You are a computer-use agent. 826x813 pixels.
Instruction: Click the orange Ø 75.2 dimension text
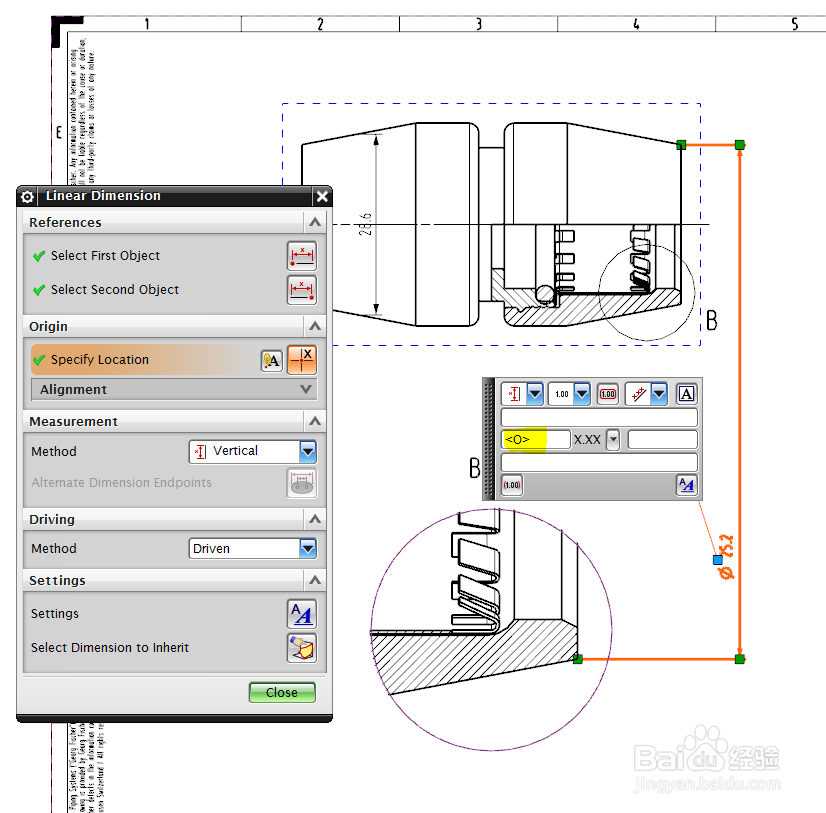(726, 557)
